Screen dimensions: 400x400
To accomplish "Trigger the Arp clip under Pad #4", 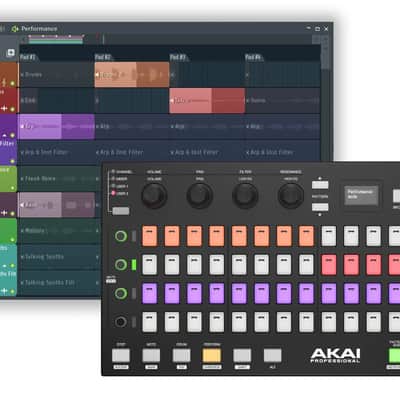I will point(283,127).
